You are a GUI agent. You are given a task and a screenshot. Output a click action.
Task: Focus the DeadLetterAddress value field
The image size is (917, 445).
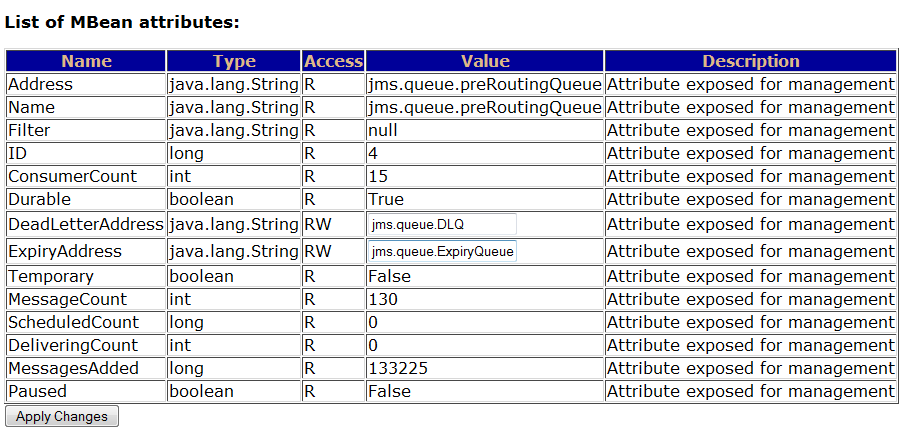coord(442,225)
